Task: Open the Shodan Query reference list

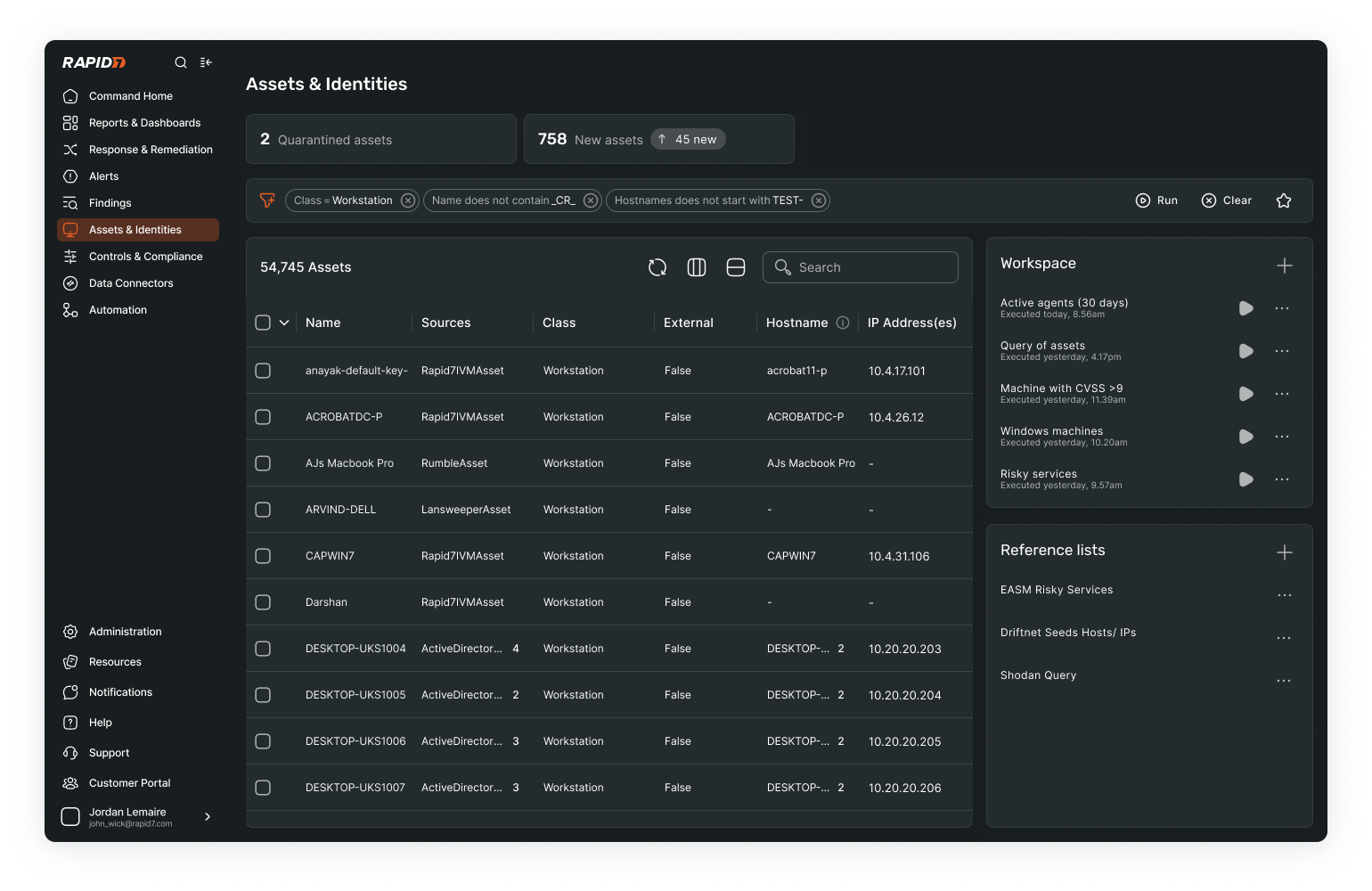Action: pos(1039,675)
